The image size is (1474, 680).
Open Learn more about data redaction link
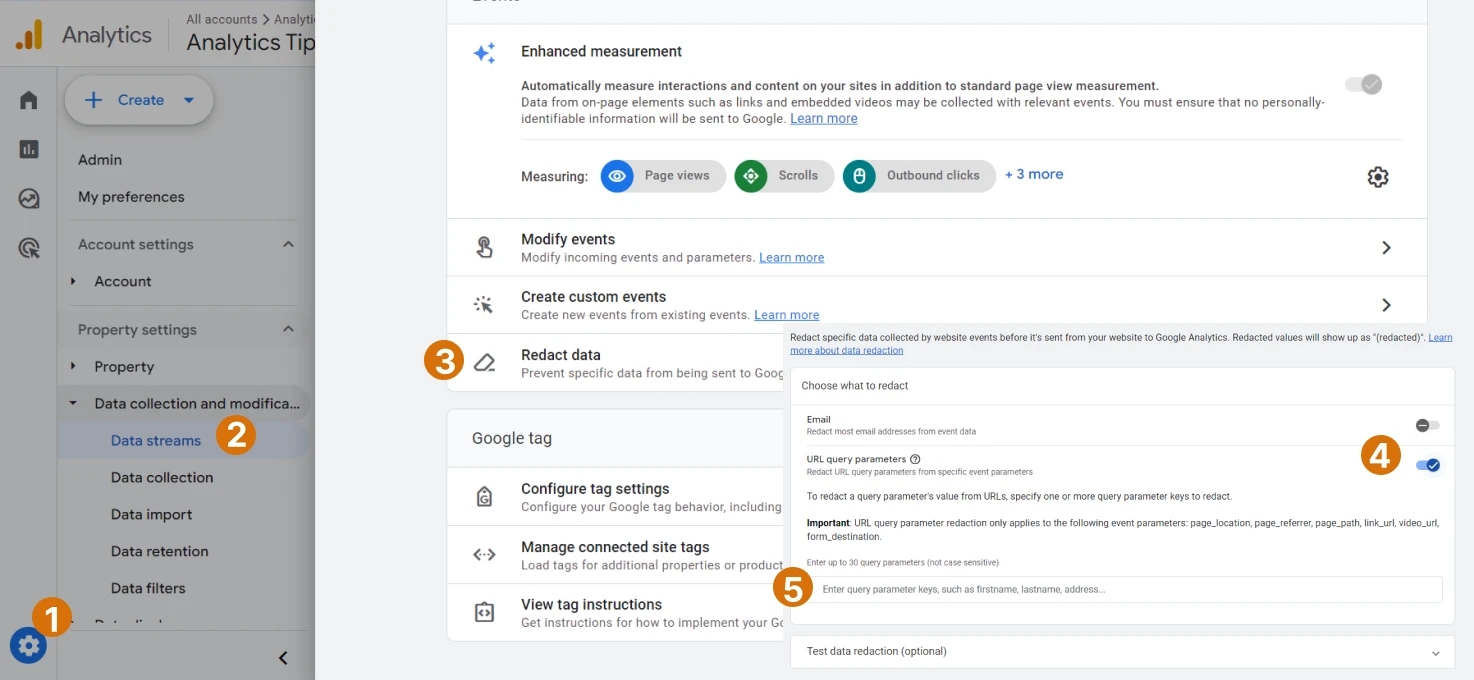846,351
